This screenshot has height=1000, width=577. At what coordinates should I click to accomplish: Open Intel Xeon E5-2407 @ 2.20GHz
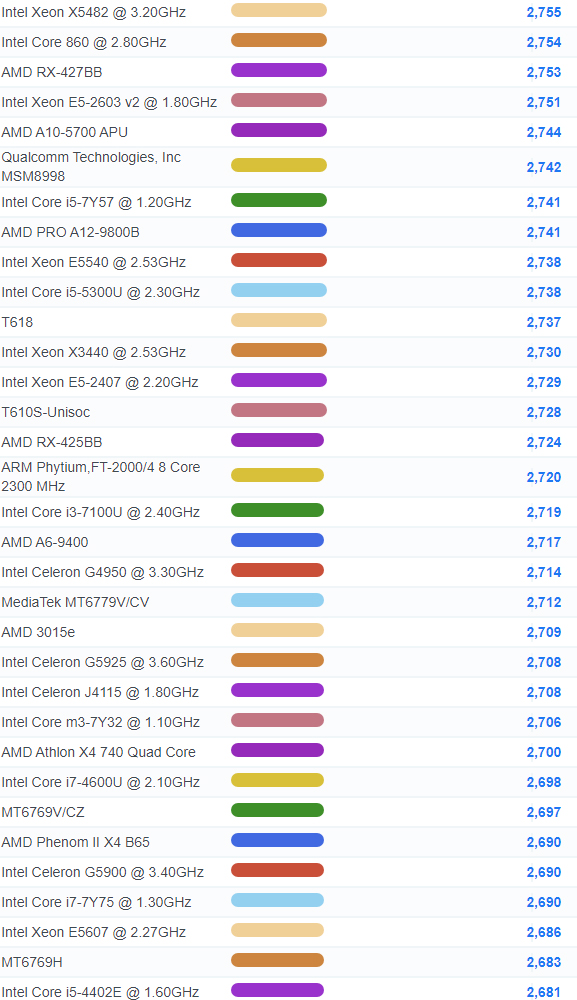pyautogui.click(x=100, y=382)
